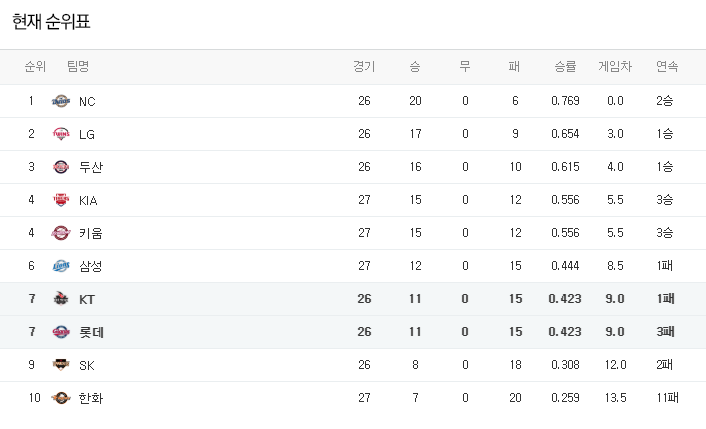Image resolution: width=706 pixels, height=429 pixels.
Task: Click the 두산 Bears team logo
Action: coord(61,167)
